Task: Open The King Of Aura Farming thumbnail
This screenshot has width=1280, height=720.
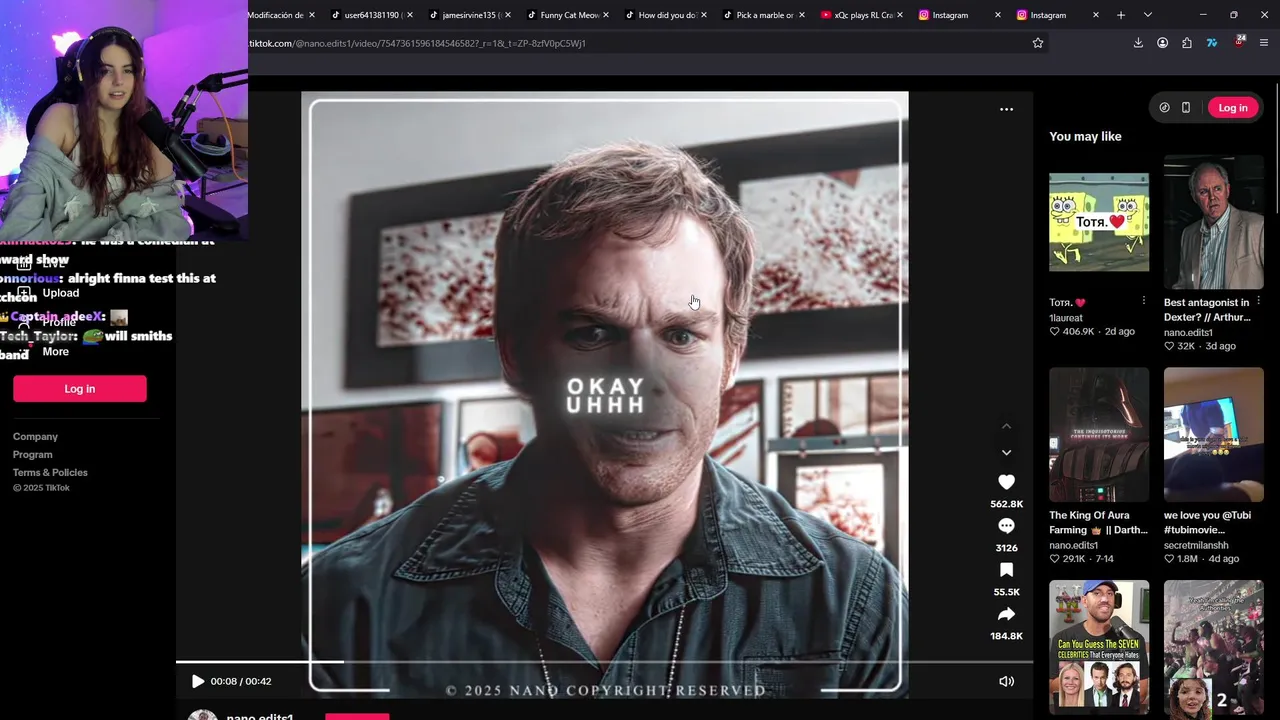Action: click(x=1099, y=435)
